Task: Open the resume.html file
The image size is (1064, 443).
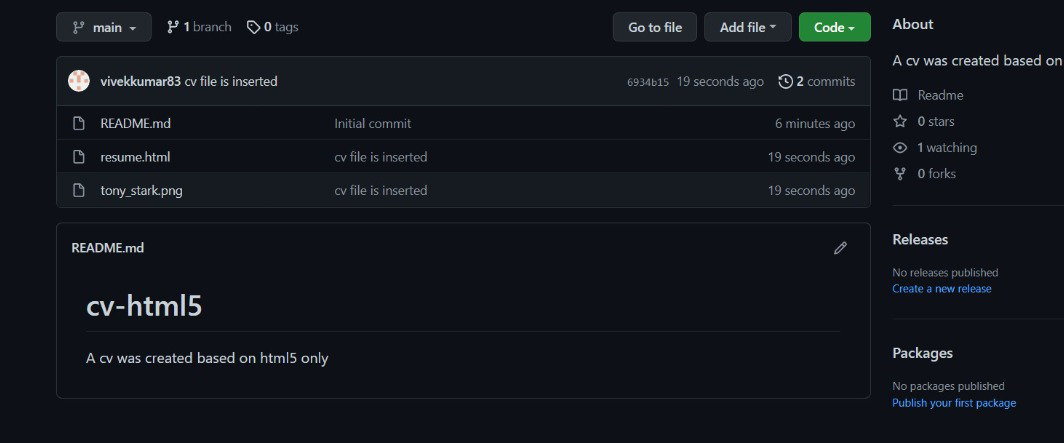Action: pos(135,157)
